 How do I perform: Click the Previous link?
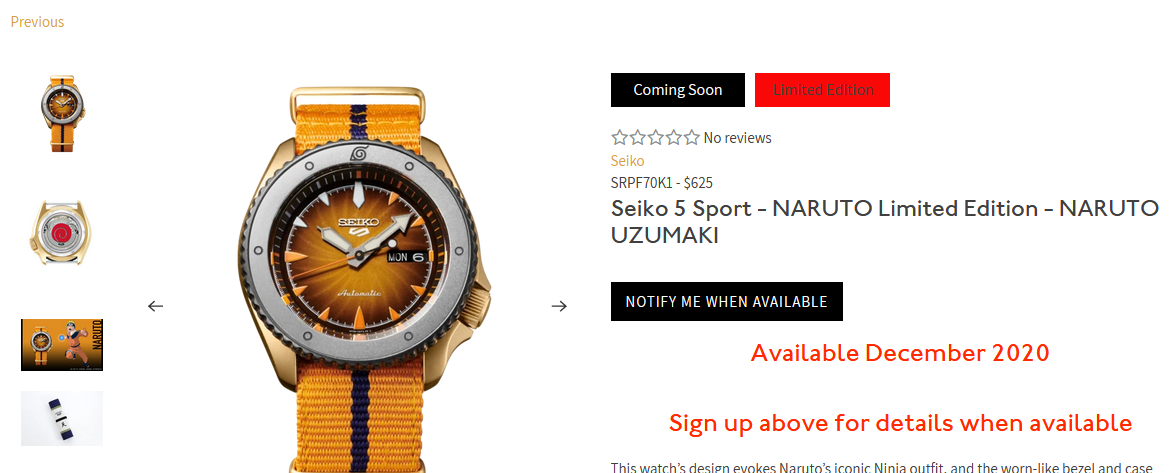[x=38, y=22]
